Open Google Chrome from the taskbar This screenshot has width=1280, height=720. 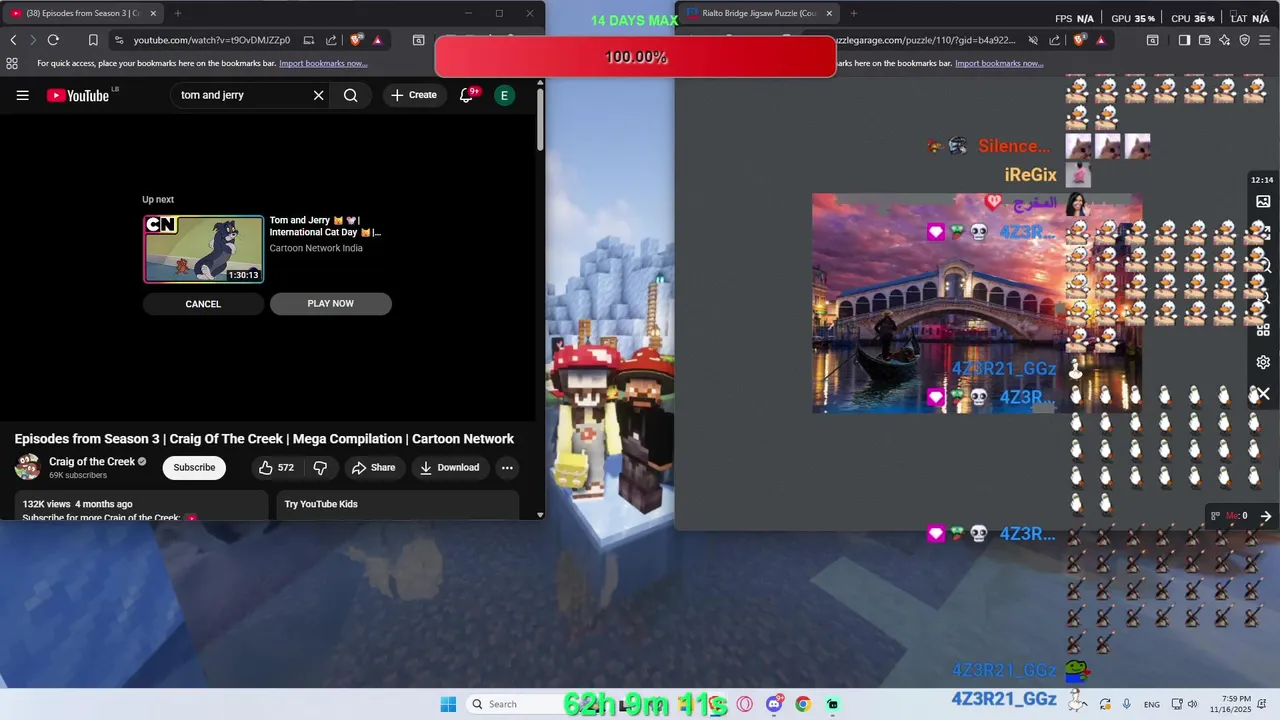coord(803,704)
